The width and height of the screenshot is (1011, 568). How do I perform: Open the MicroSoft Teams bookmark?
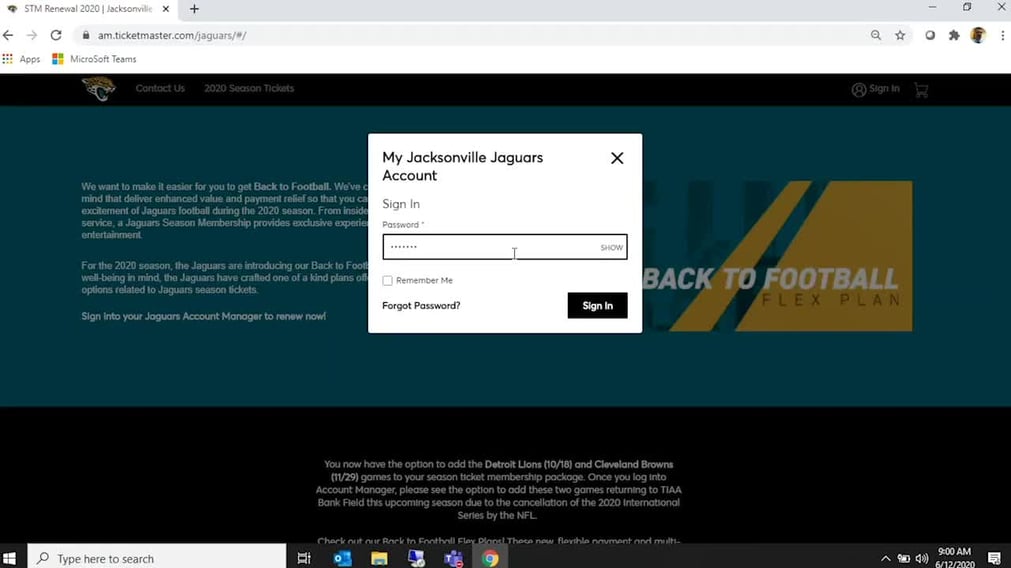click(x=94, y=59)
